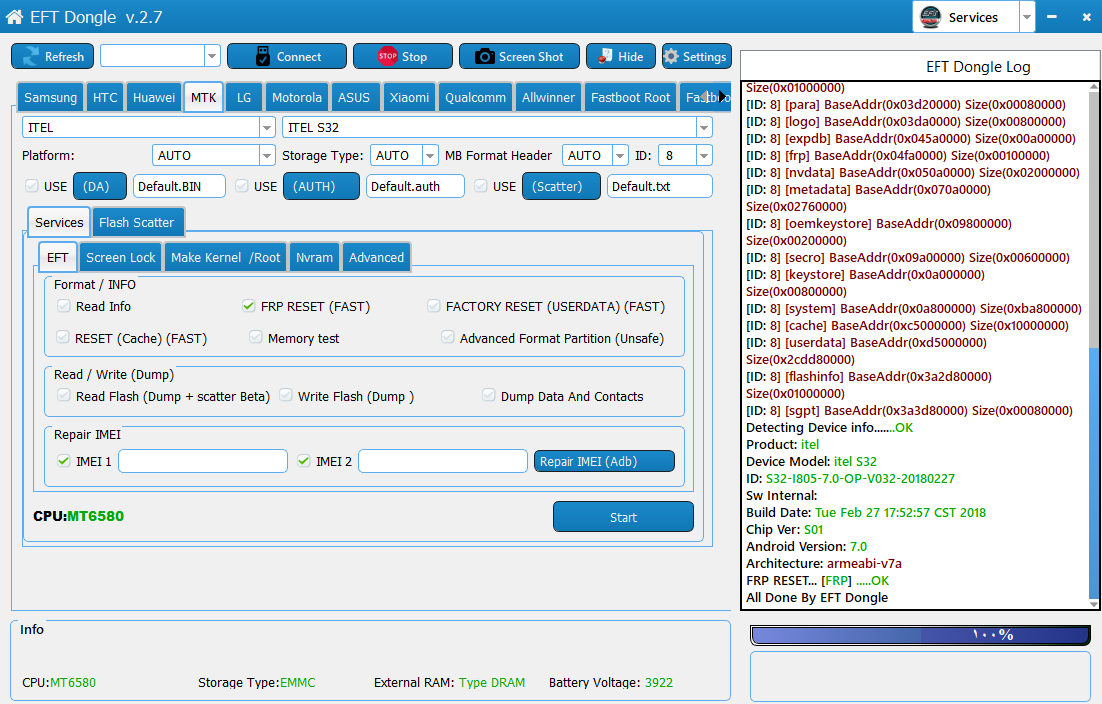Enable RESET (Cache) (FAST) checkbox
The width and height of the screenshot is (1102, 704).
(63, 337)
